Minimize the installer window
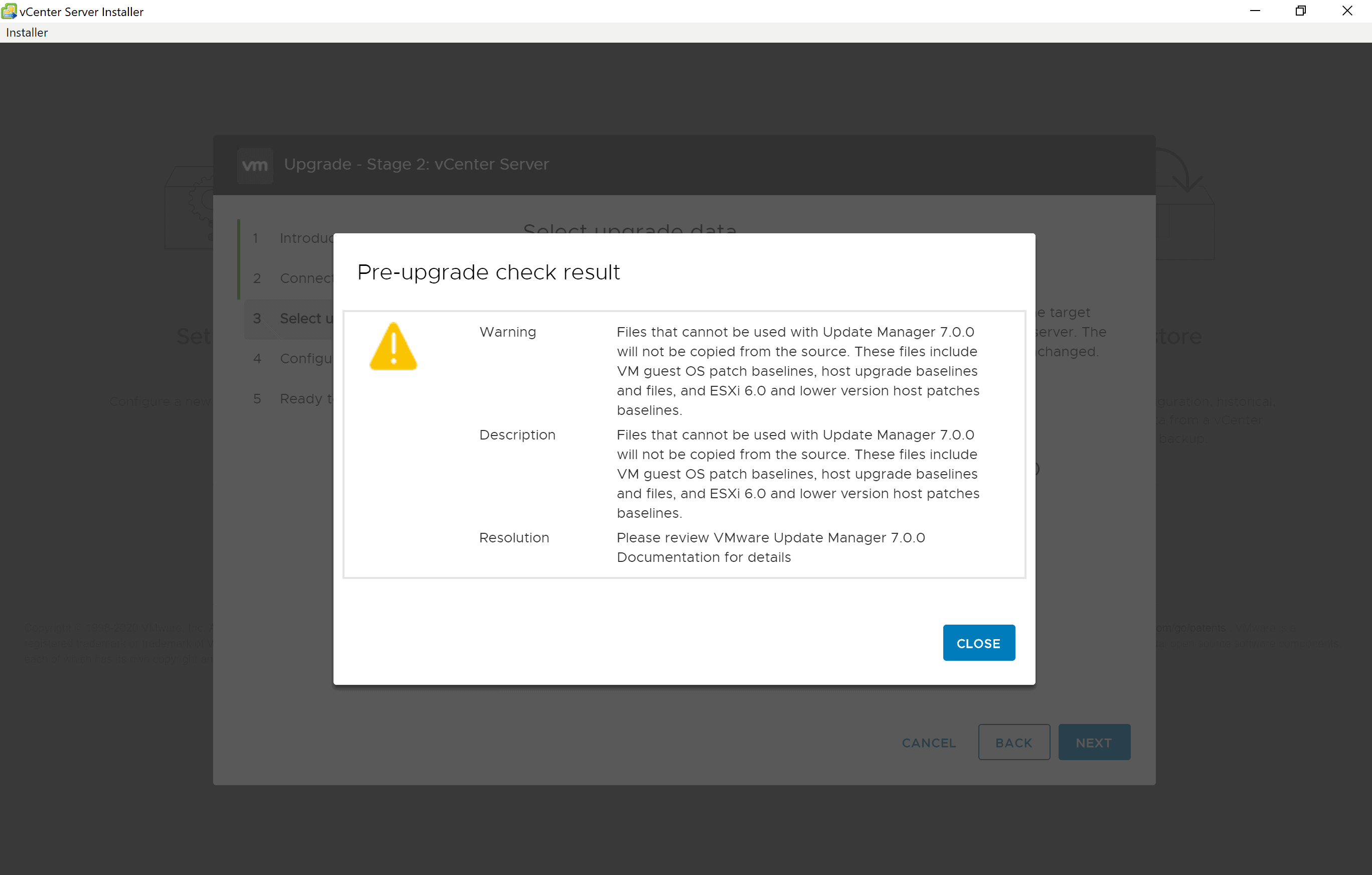 (x=1255, y=11)
